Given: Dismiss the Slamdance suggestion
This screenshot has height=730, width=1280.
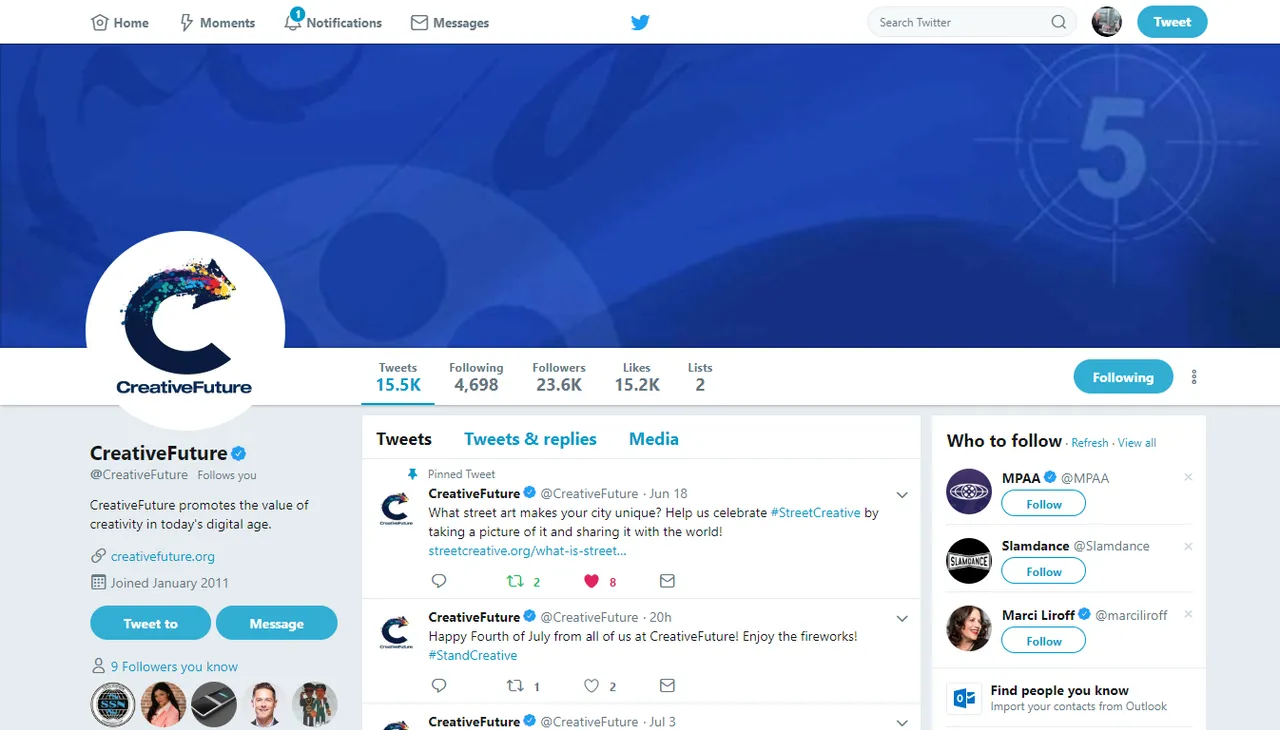Looking at the screenshot, I should tap(1188, 546).
